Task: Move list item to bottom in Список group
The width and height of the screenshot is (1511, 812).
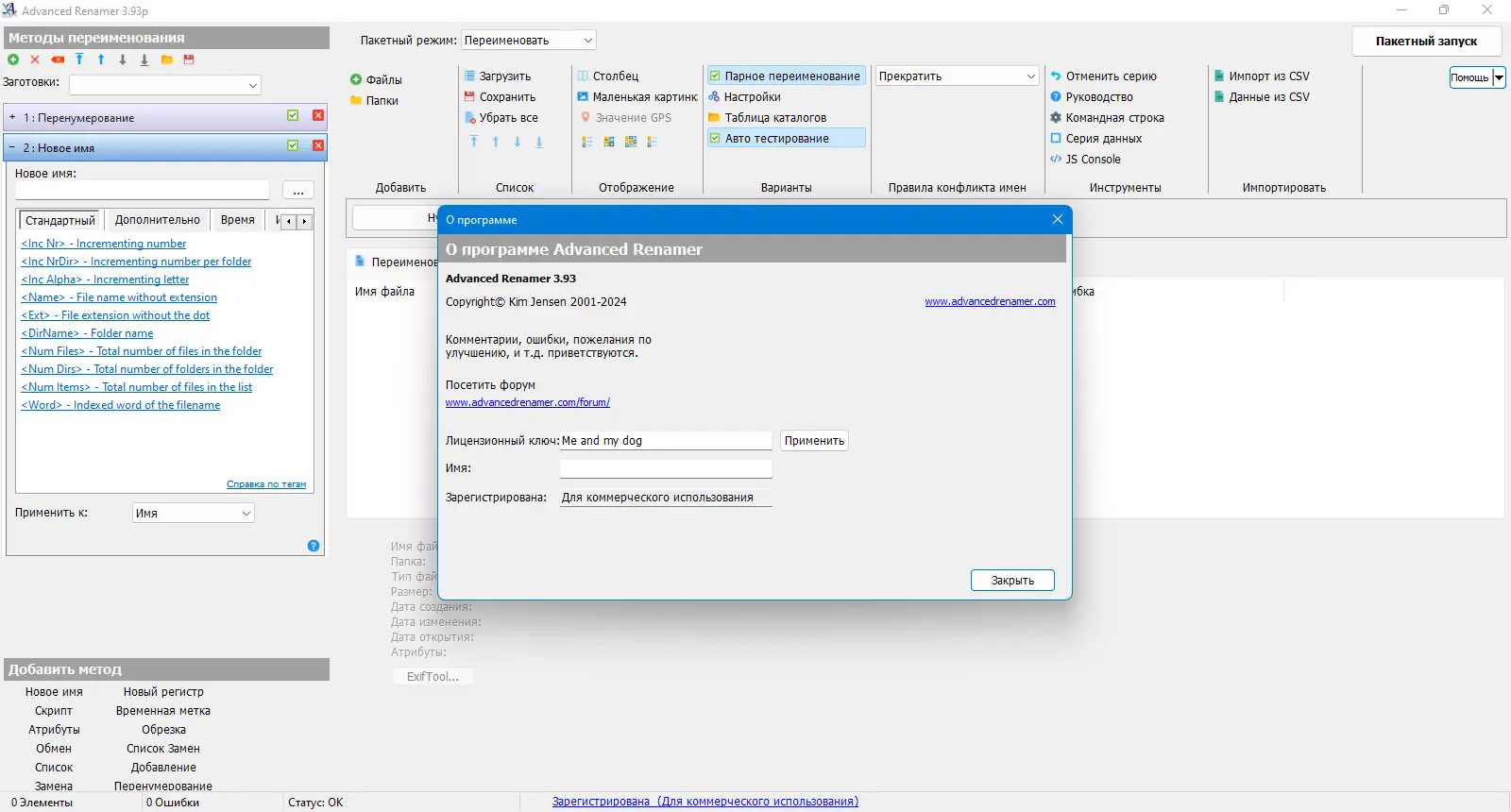Action: click(x=539, y=142)
